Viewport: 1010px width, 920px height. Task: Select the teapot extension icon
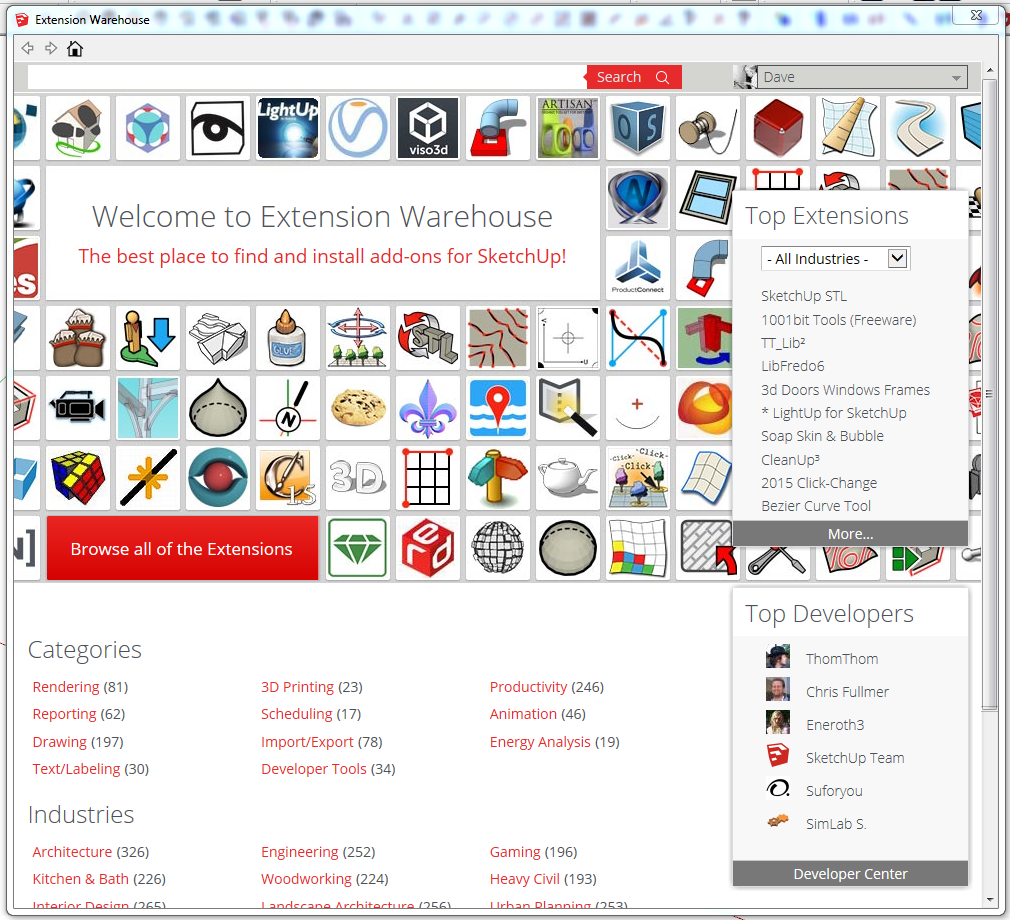(568, 478)
